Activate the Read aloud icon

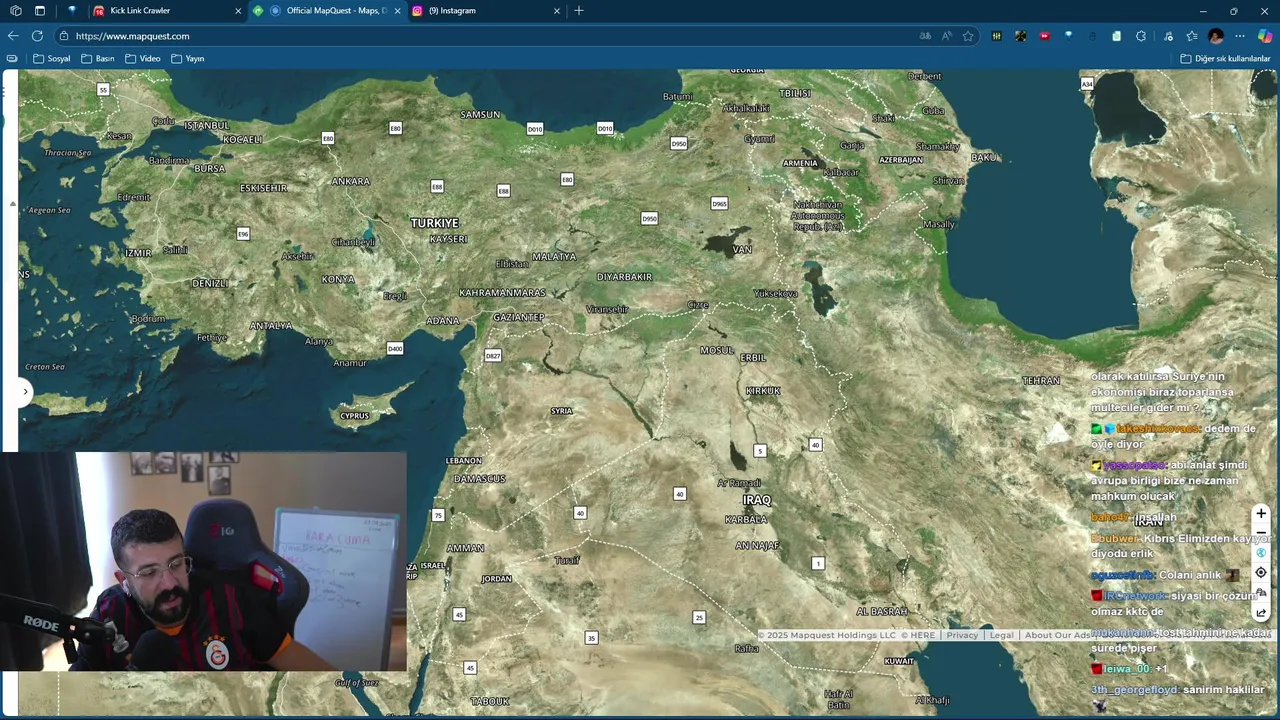[x=947, y=36]
